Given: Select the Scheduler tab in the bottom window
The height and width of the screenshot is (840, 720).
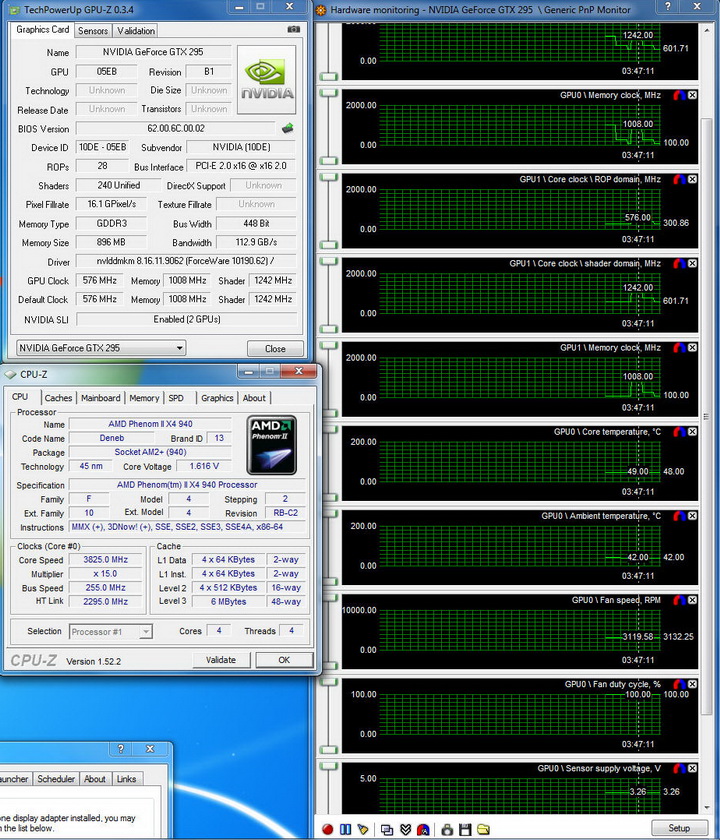Looking at the screenshot, I should click(x=56, y=779).
